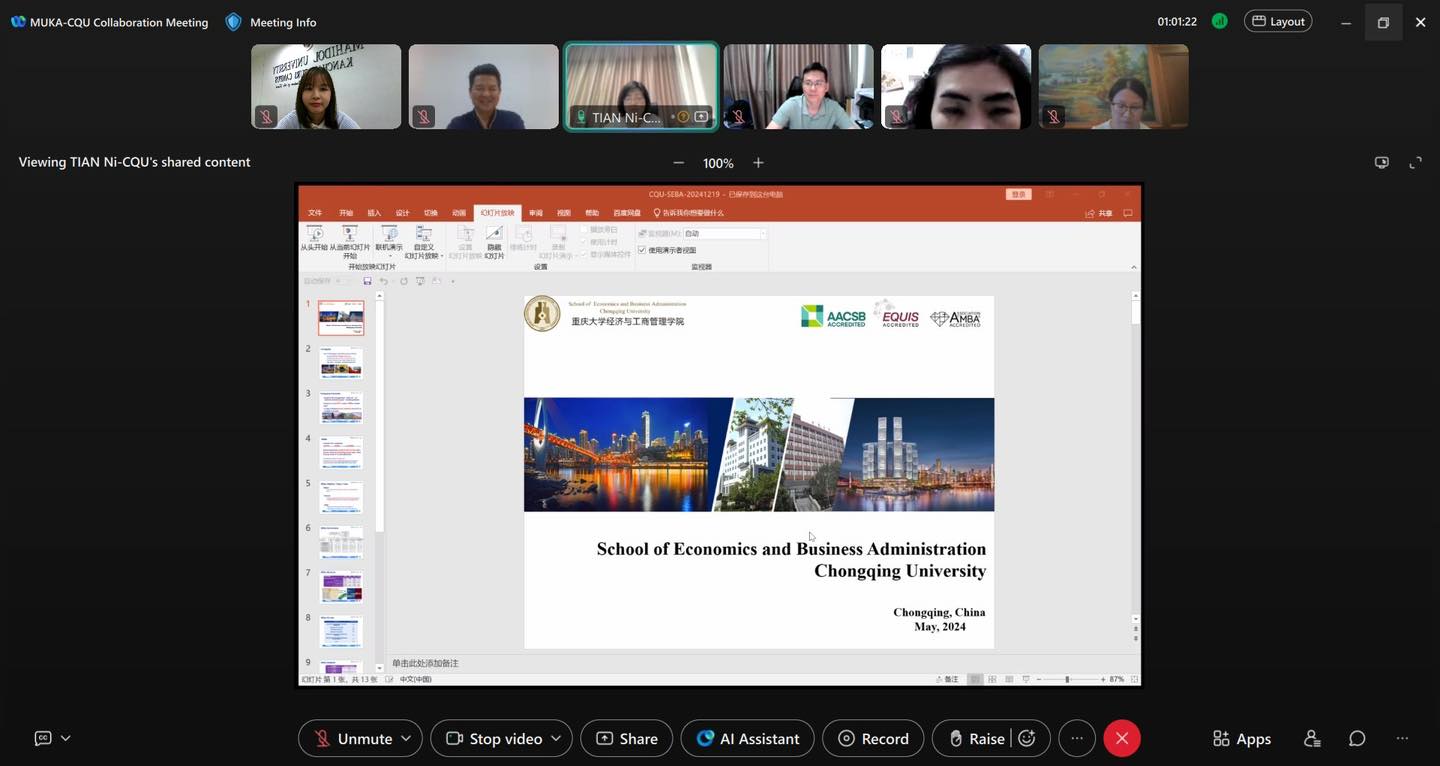This screenshot has width=1440, height=766.
Task: Open caption options arrow at bottom left
Action: point(66,738)
